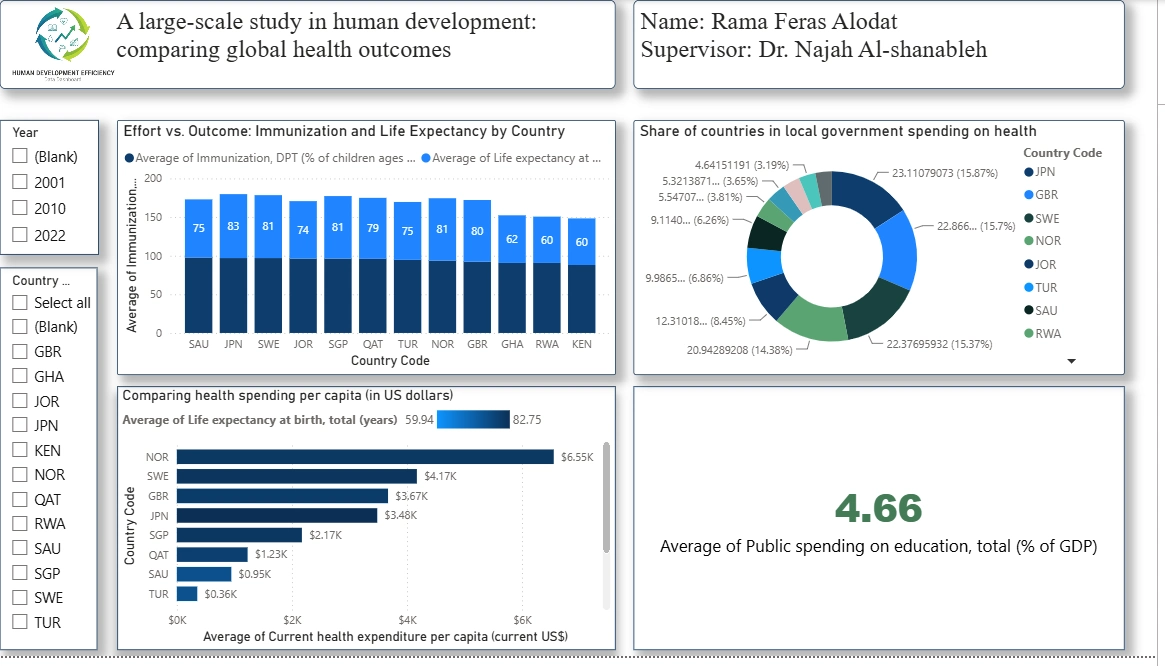Image resolution: width=1165 pixels, height=666 pixels.
Task: Select the GHA column labeled 62
Action: 512,274
